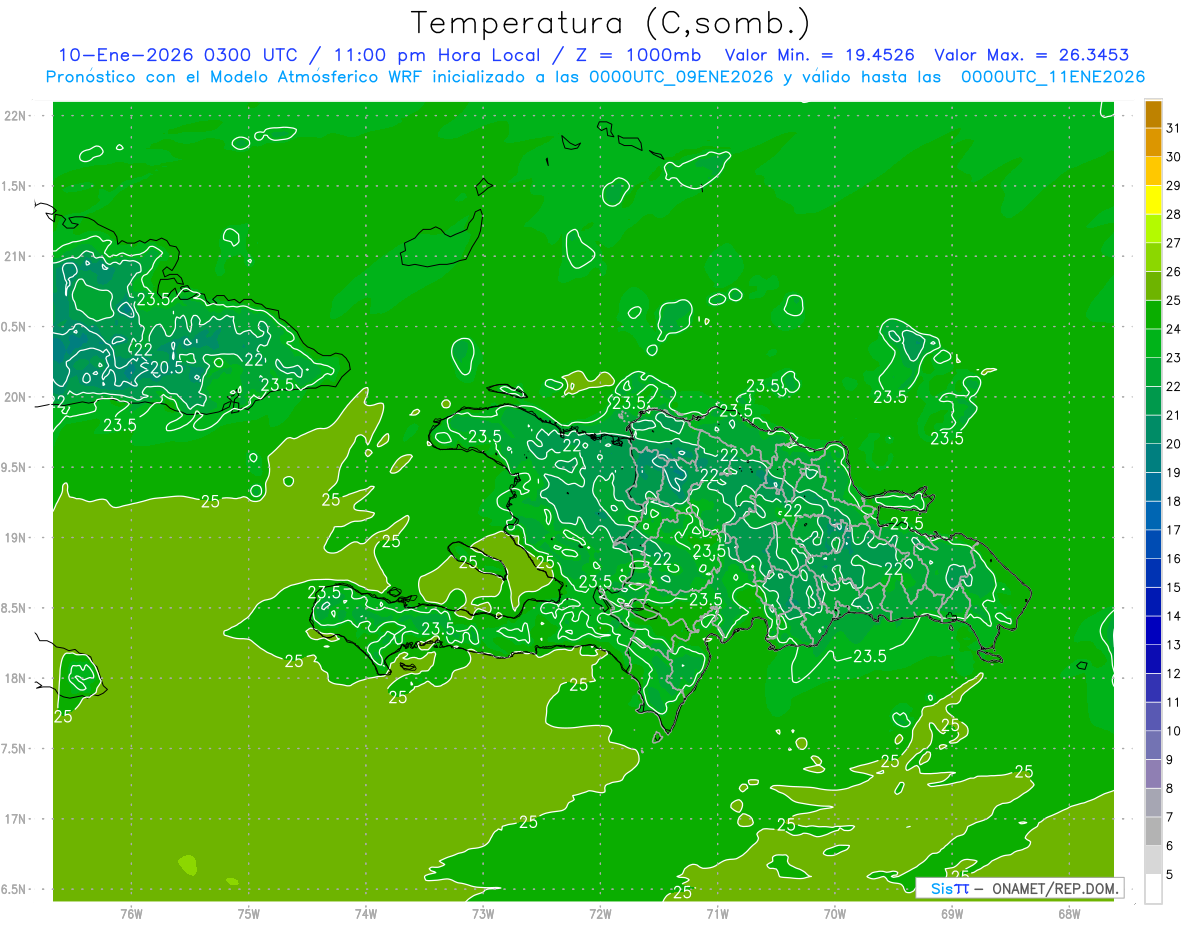Click the color bar segment between 24 and 25
1200x927 pixels.
(1153, 315)
